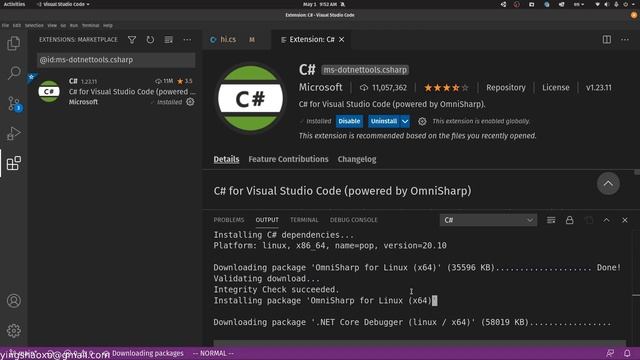Click the Disable button
640x360 pixels.
click(x=349, y=121)
